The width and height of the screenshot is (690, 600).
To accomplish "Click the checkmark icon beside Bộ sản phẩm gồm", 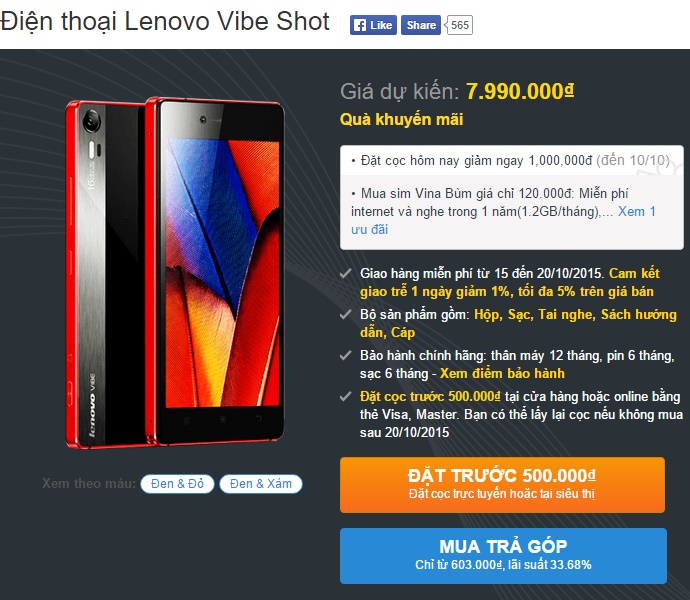I will pyautogui.click(x=346, y=314).
